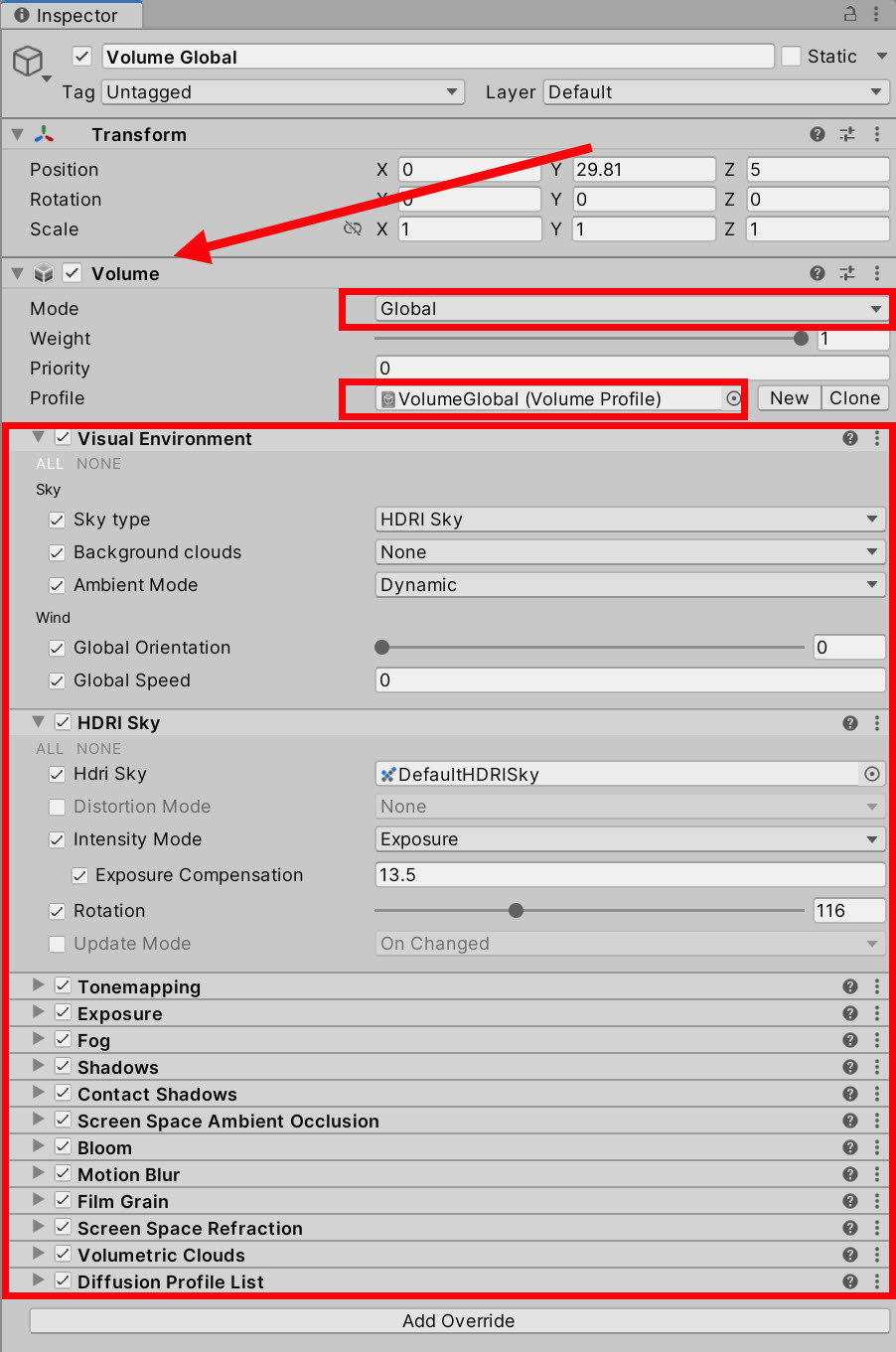Viewport: 896px width, 1352px height.
Task: Click the Inspector lock icon
Action: [x=850, y=14]
